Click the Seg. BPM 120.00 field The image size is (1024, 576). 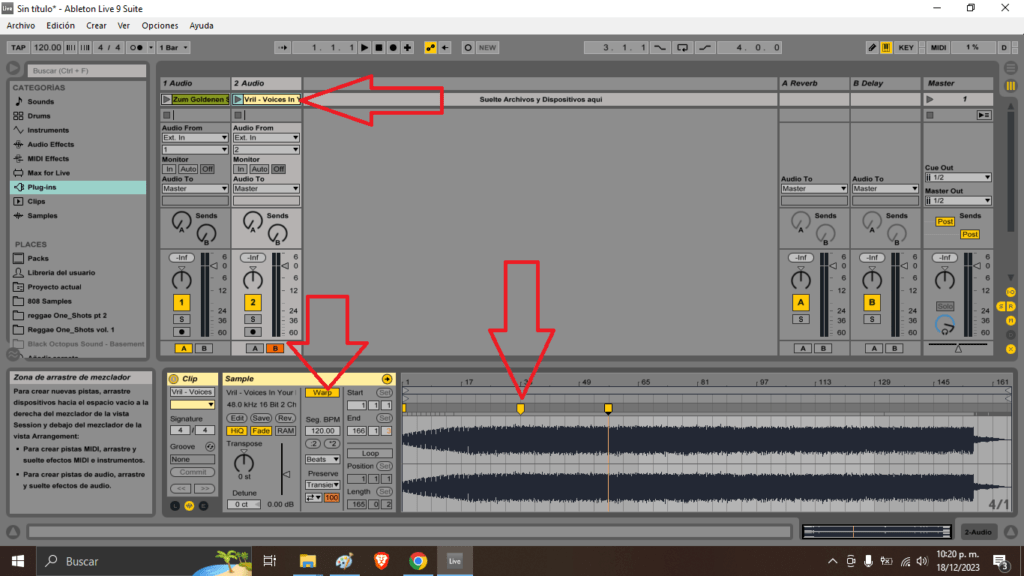pos(322,431)
